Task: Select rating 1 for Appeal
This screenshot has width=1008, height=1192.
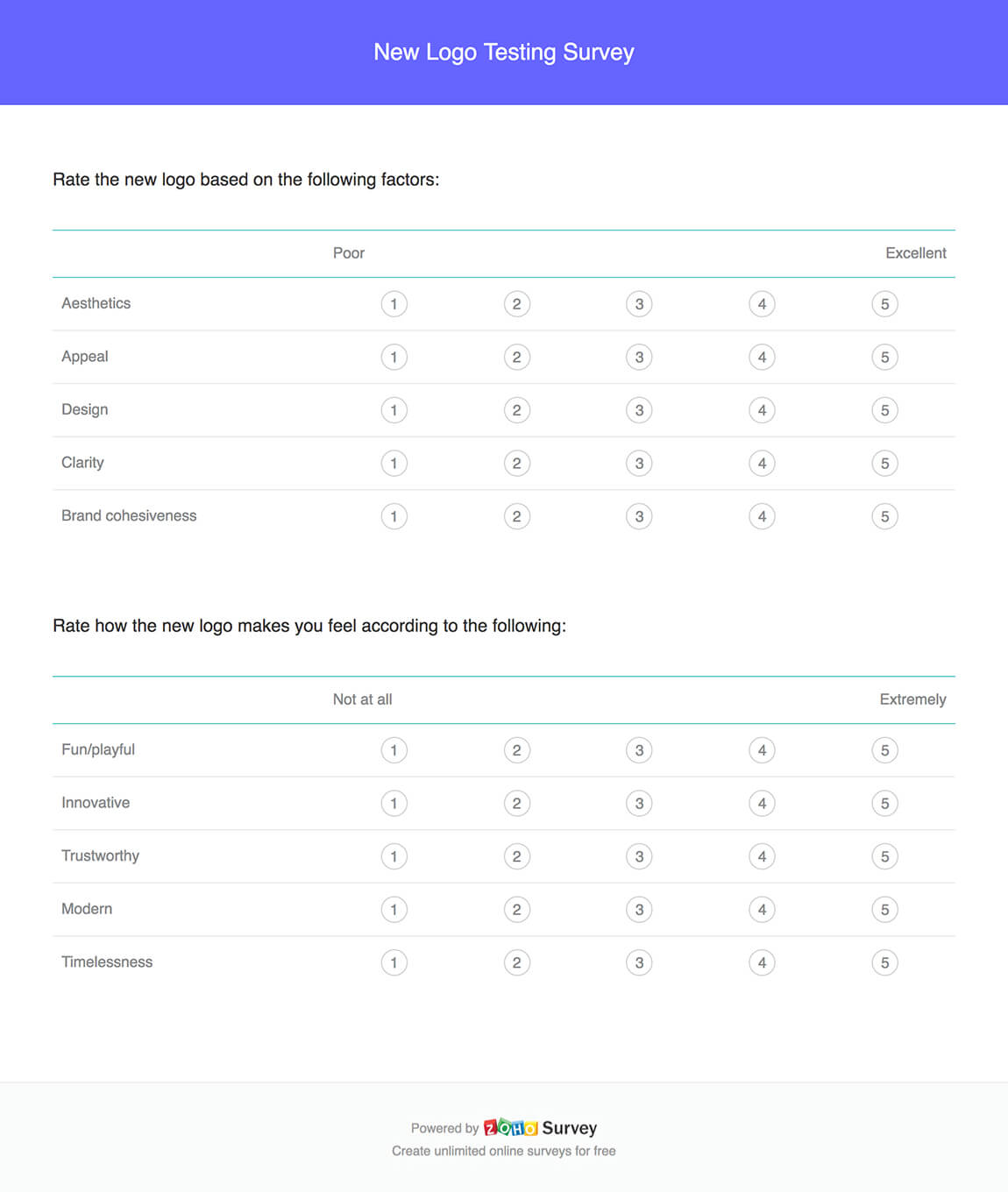Action: [394, 358]
